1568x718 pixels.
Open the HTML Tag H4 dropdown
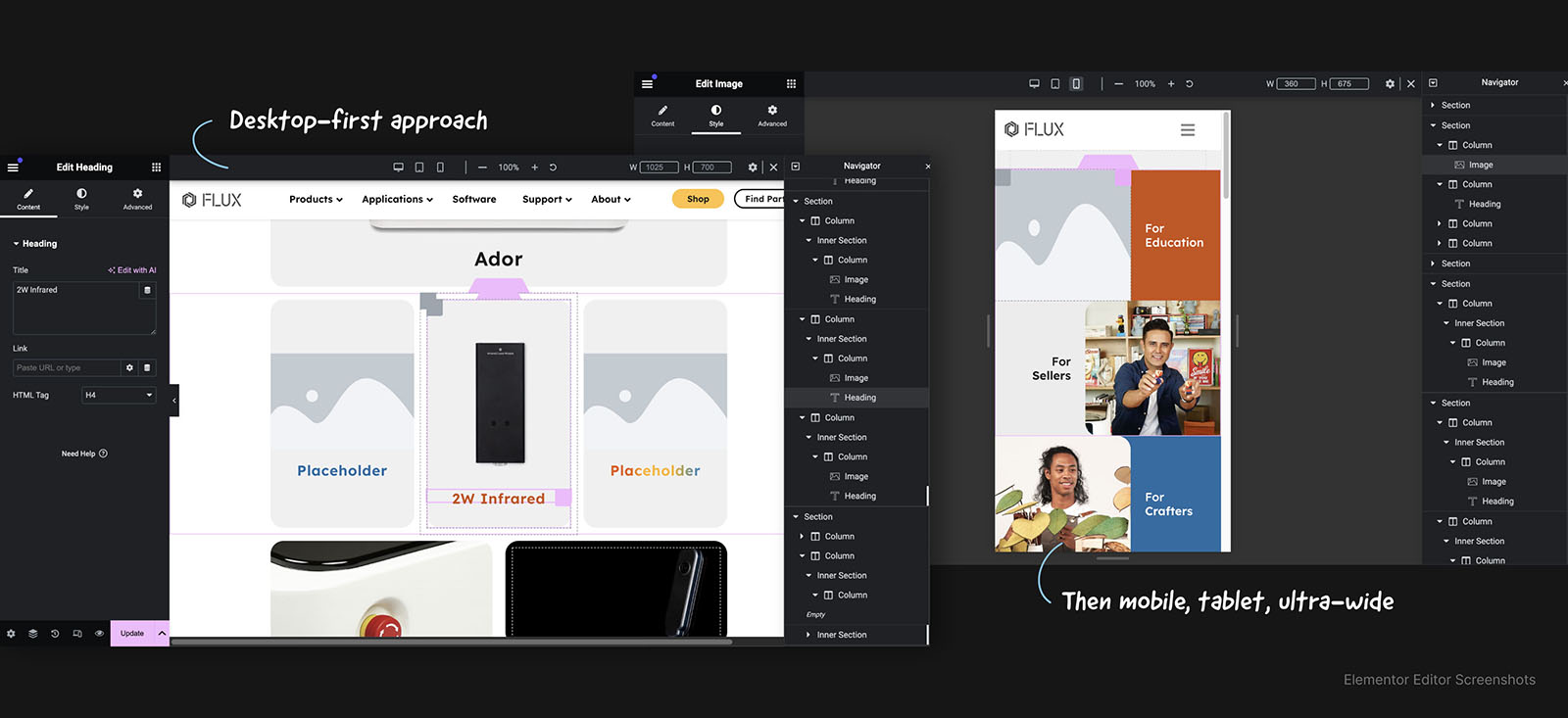[119, 396]
